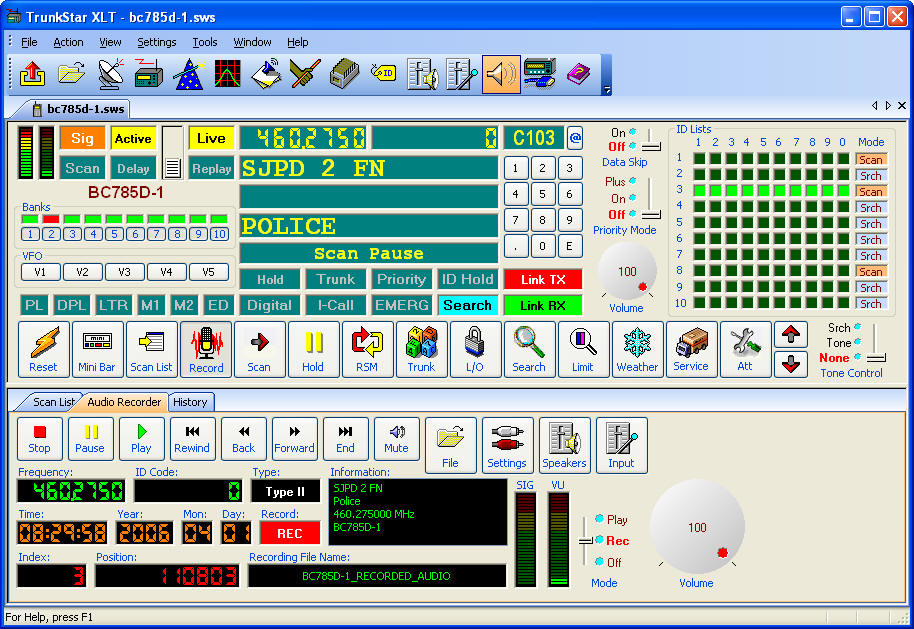Select recorder Mode Play option
Viewport: 914px width, 629px height.
pyautogui.click(x=611, y=519)
